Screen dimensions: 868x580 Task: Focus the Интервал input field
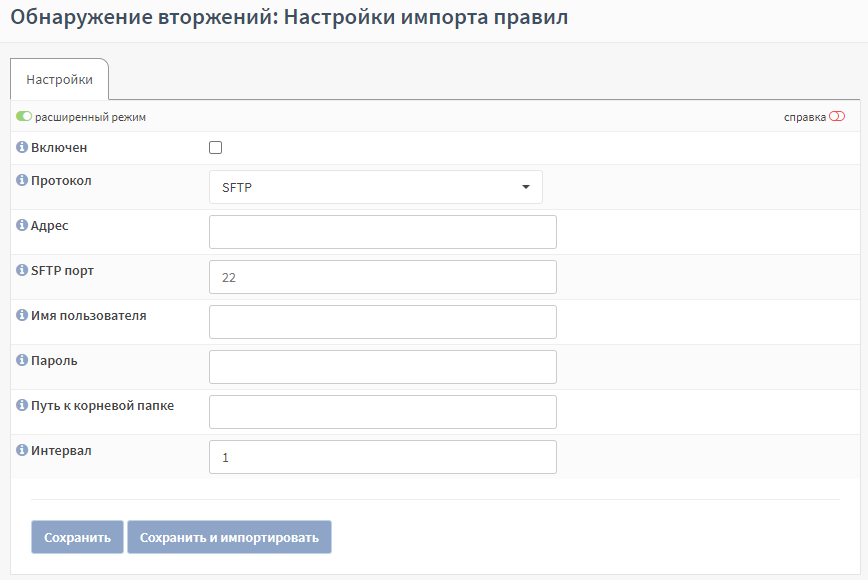point(383,457)
